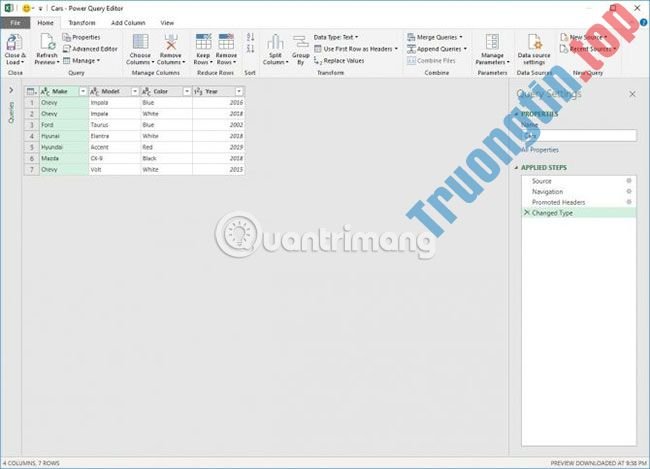Click the Red cell in Color column
This screenshot has width=650, height=469.
coord(166,147)
